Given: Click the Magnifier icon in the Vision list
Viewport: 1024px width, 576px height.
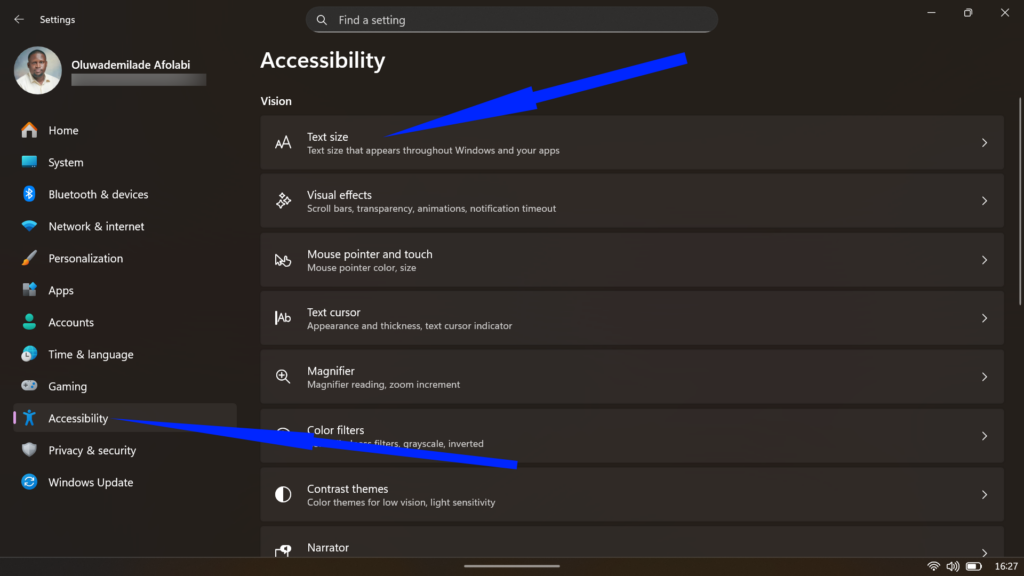Looking at the screenshot, I should click(x=283, y=377).
